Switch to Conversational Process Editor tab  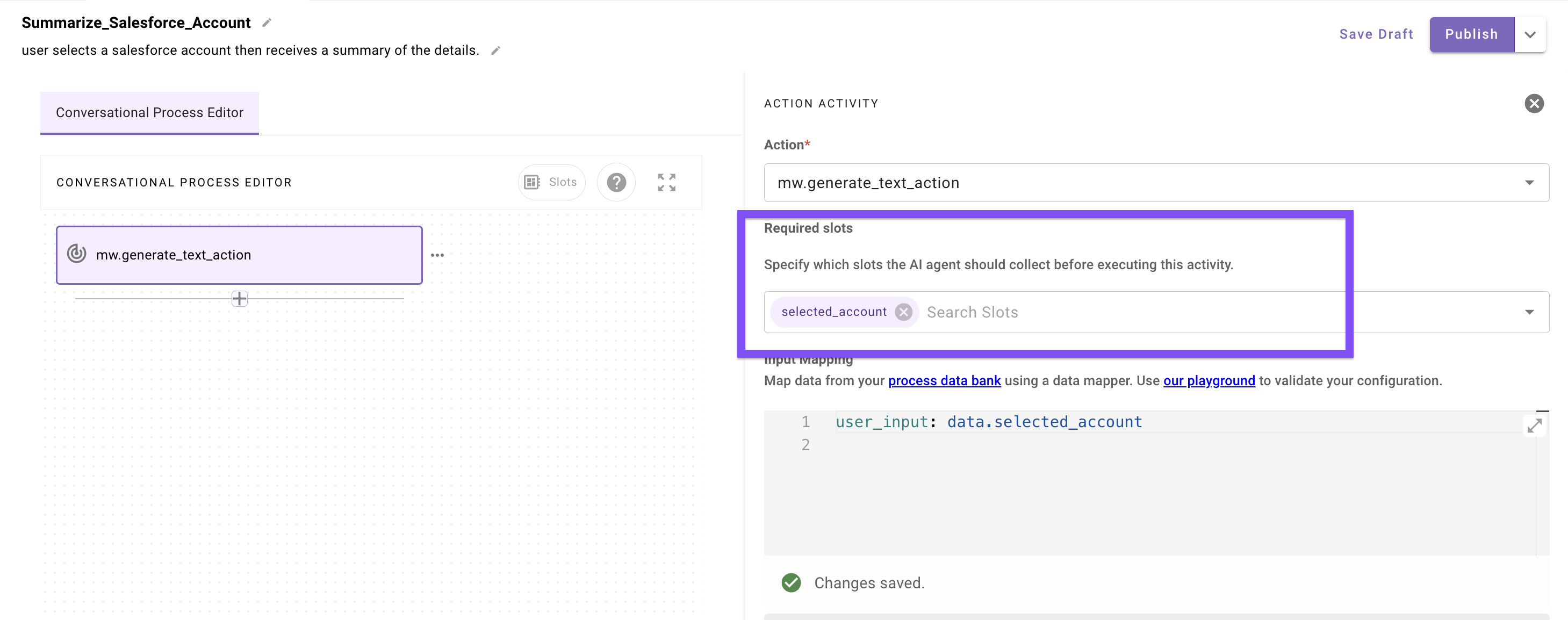click(x=149, y=113)
